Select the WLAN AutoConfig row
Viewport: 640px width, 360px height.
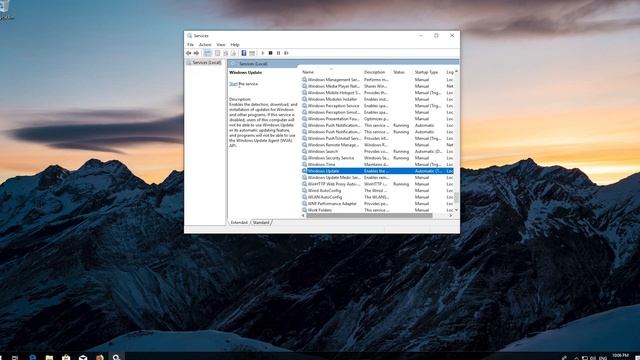378,197
